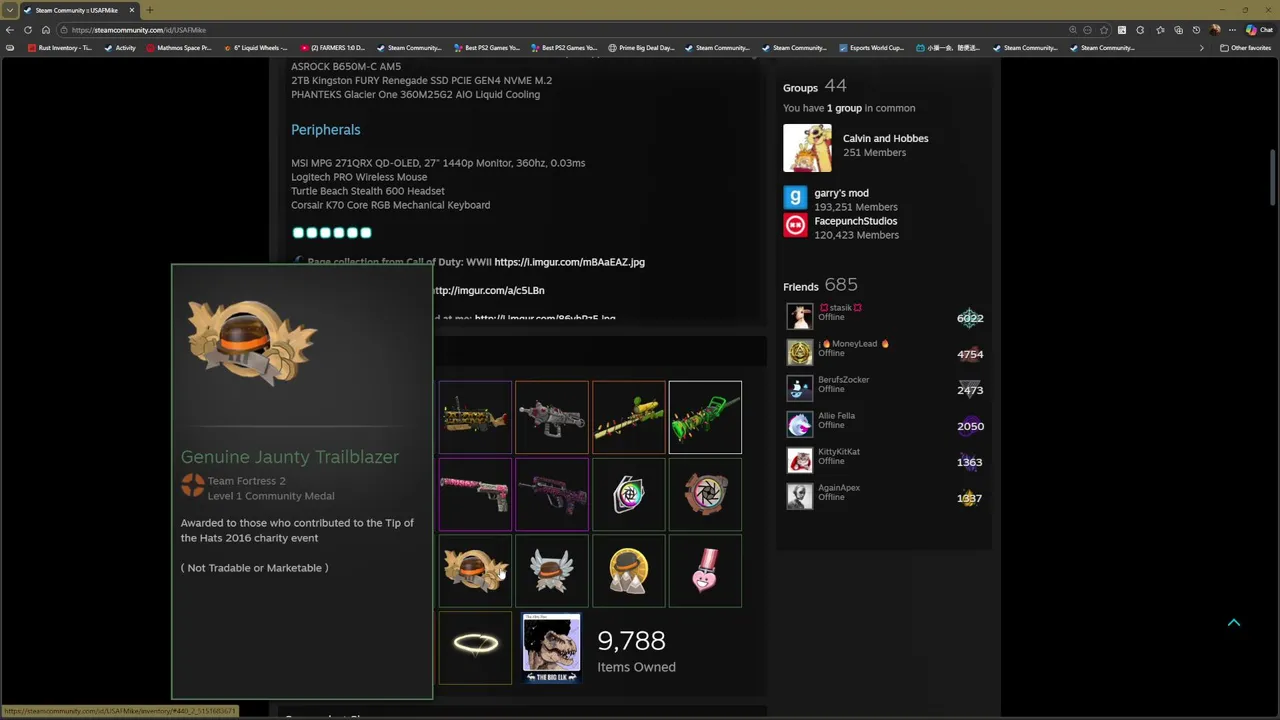1280x720 pixels.
Task: Open The Big Elk dinosaur item
Action: [x=552, y=648]
